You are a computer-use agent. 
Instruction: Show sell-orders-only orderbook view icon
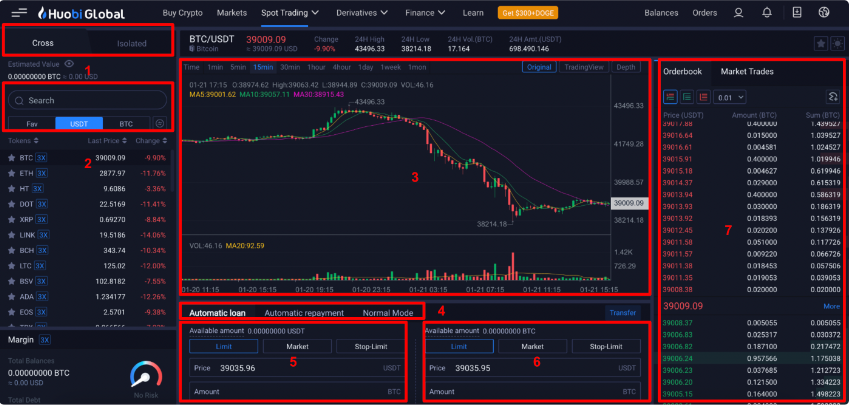pos(703,97)
